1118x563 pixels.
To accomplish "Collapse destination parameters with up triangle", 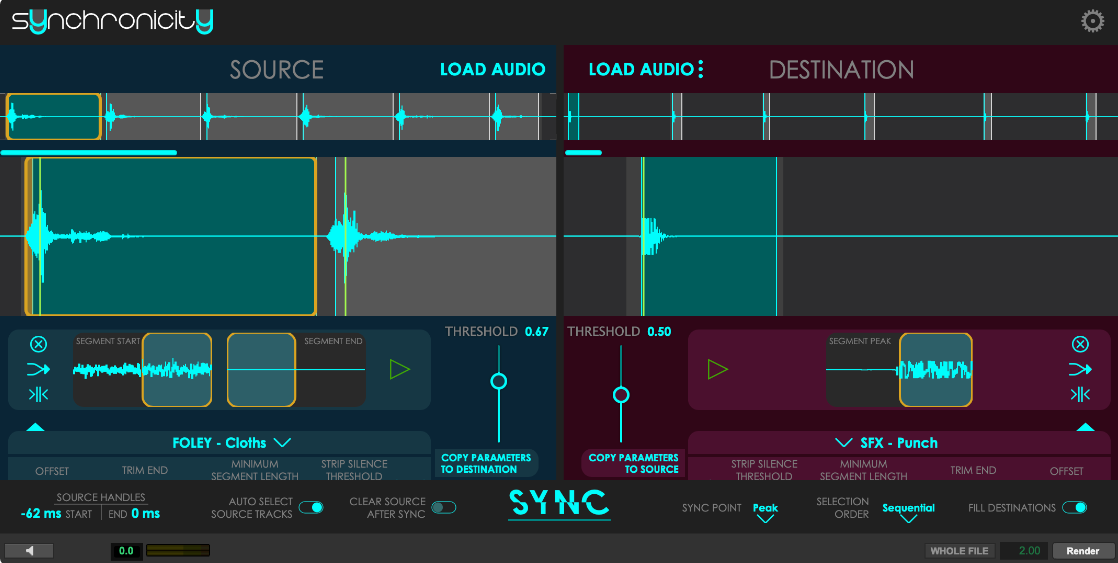I will point(1085,427).
